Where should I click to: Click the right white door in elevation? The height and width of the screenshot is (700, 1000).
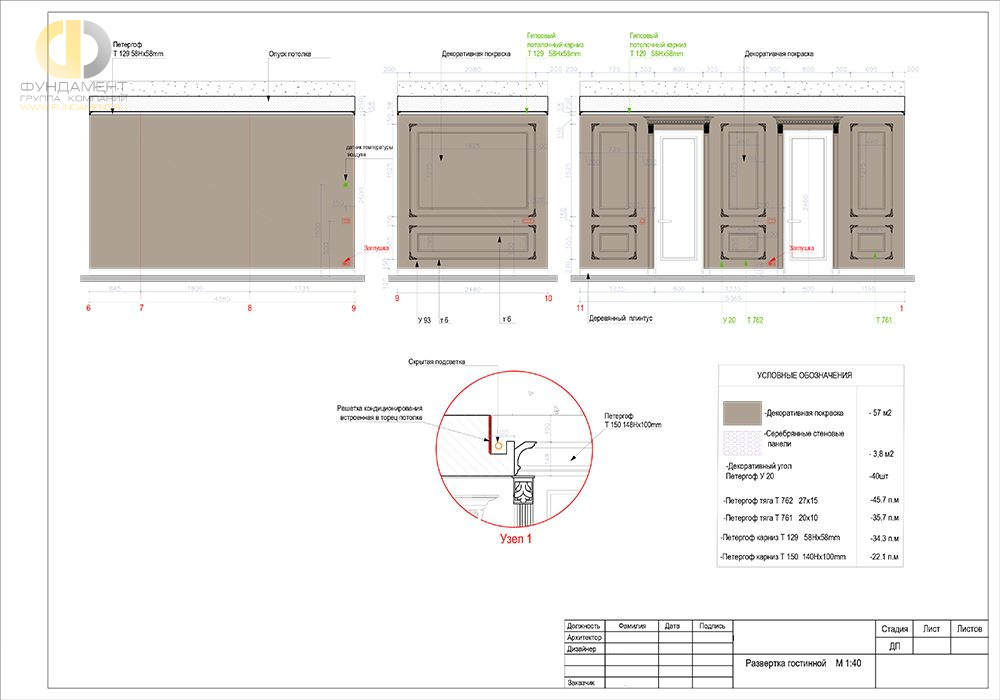tap(807, 198)
